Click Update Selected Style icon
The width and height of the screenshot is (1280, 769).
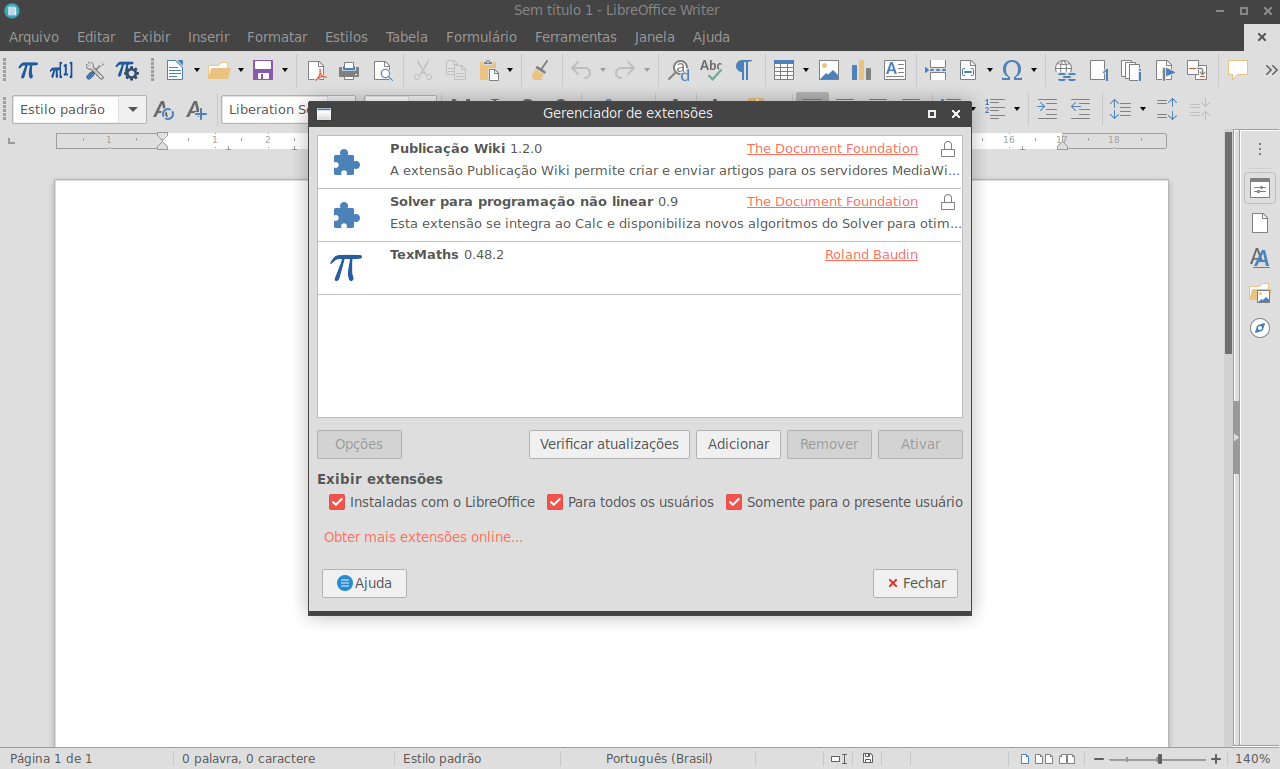pos(164,109)
